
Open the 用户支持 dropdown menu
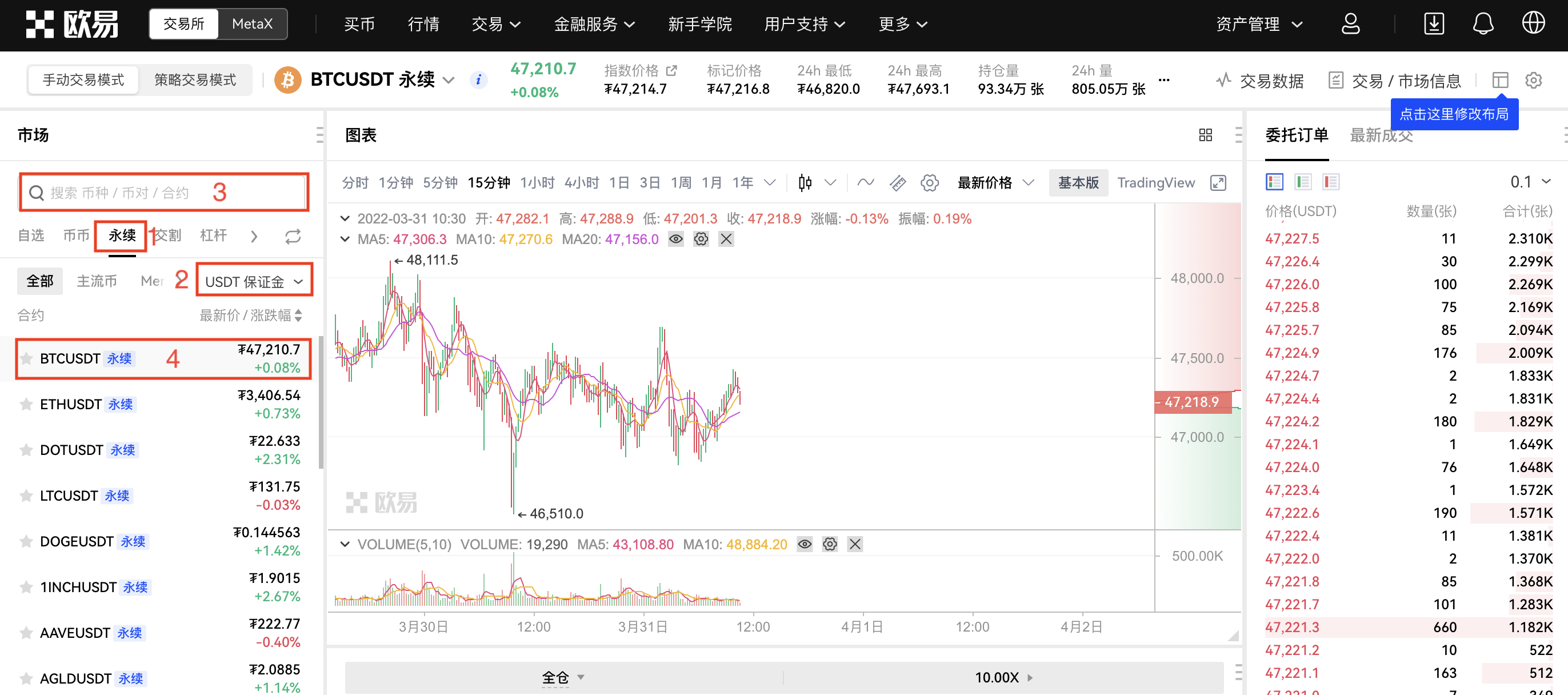point(805,25)
